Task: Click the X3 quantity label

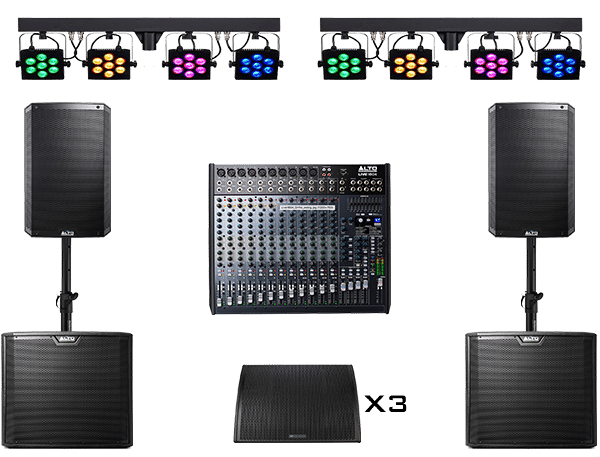Action: coord(386,404)
